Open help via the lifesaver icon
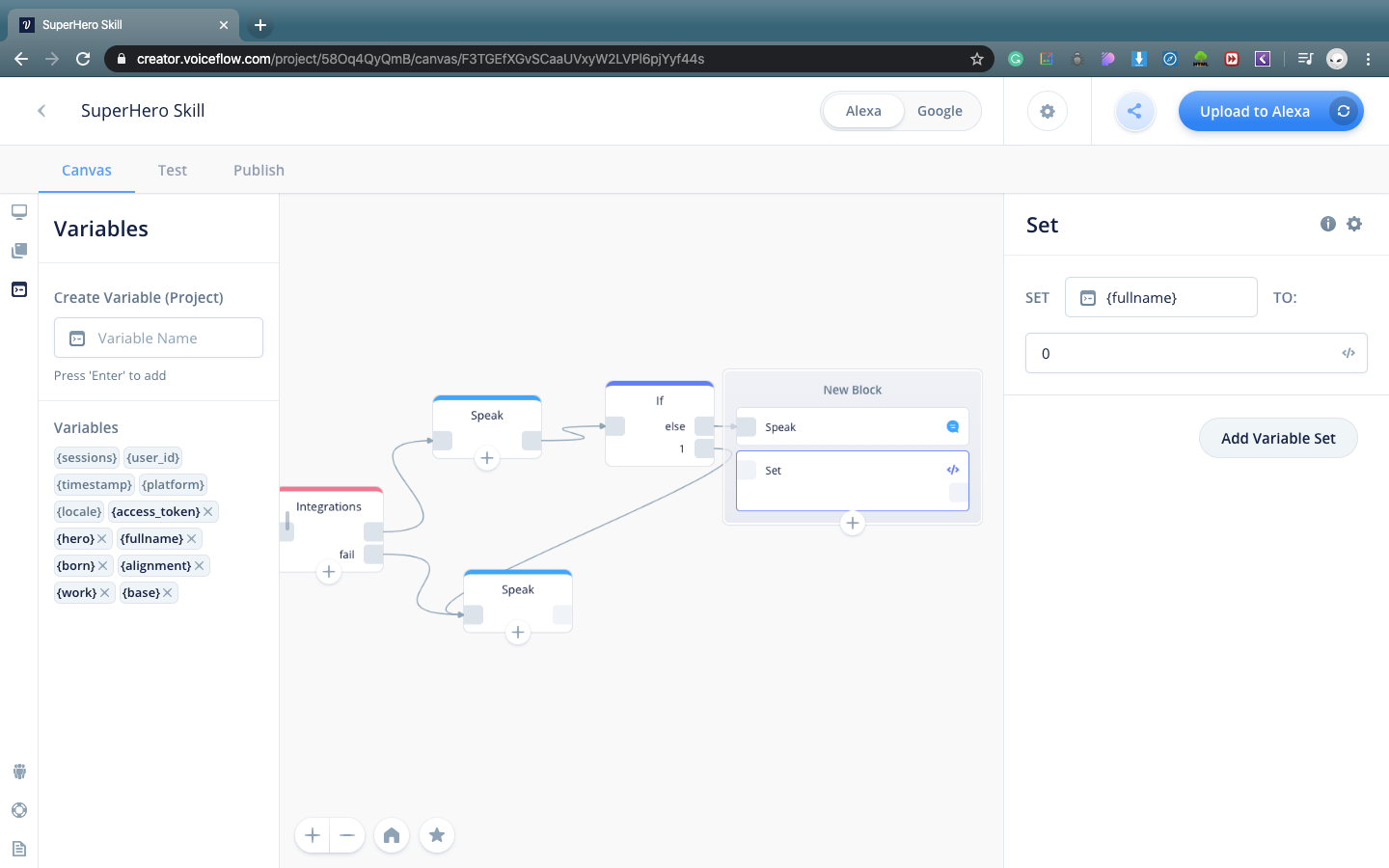1389x868 pixels. coord(18,810)
